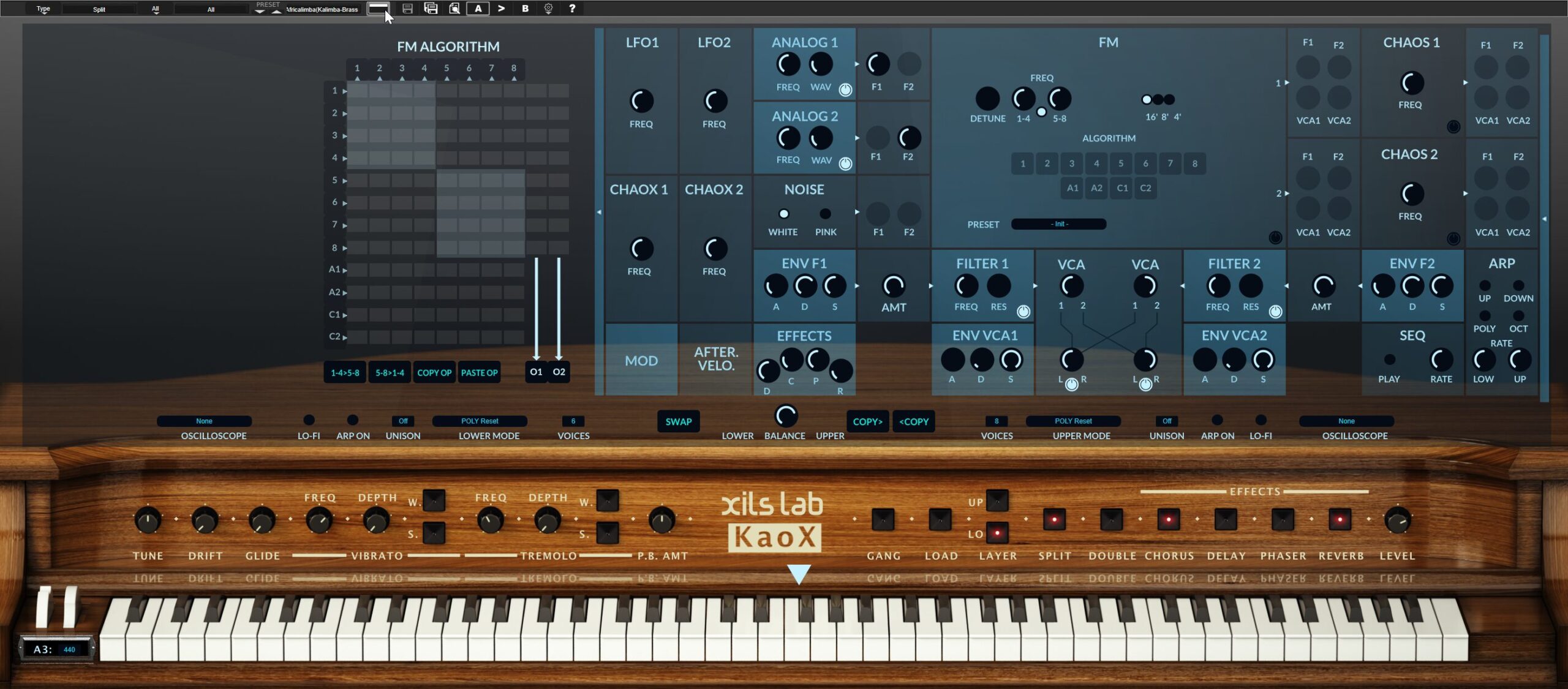1568x689 pixels.
Task: Toggle the SPLIT mode button
Action: (x=1054, y=519)
